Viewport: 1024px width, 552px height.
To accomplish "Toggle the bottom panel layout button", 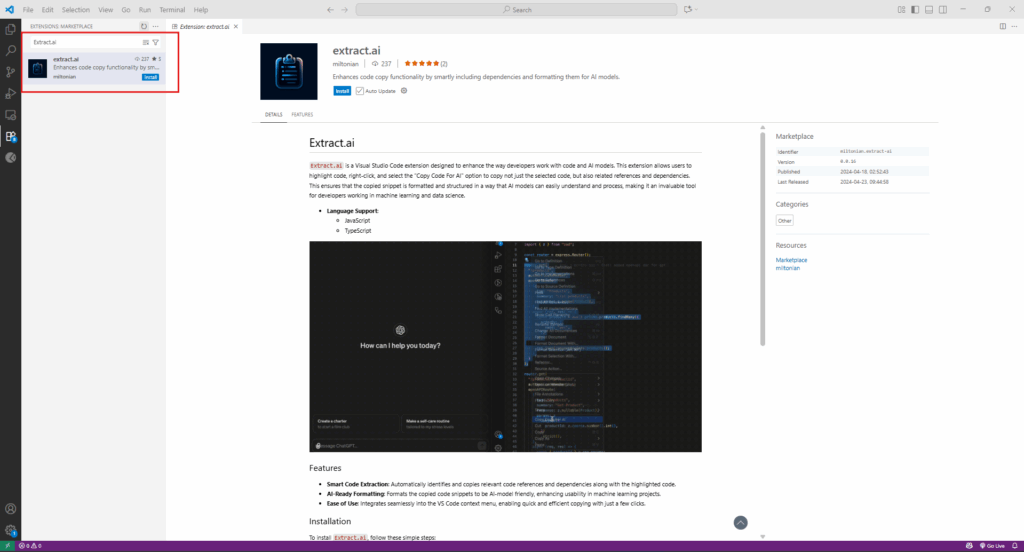I will point(928,9).
